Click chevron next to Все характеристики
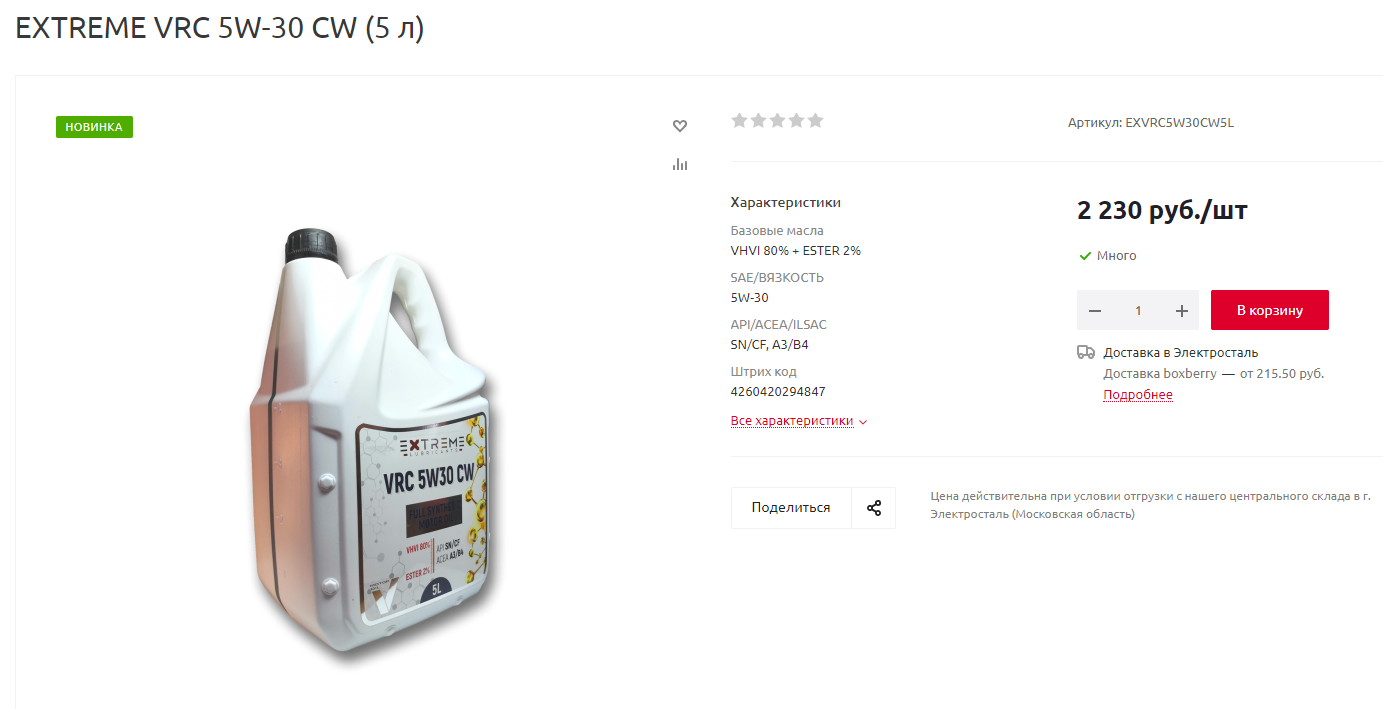 pyautogui.click(x=863, y=422)
